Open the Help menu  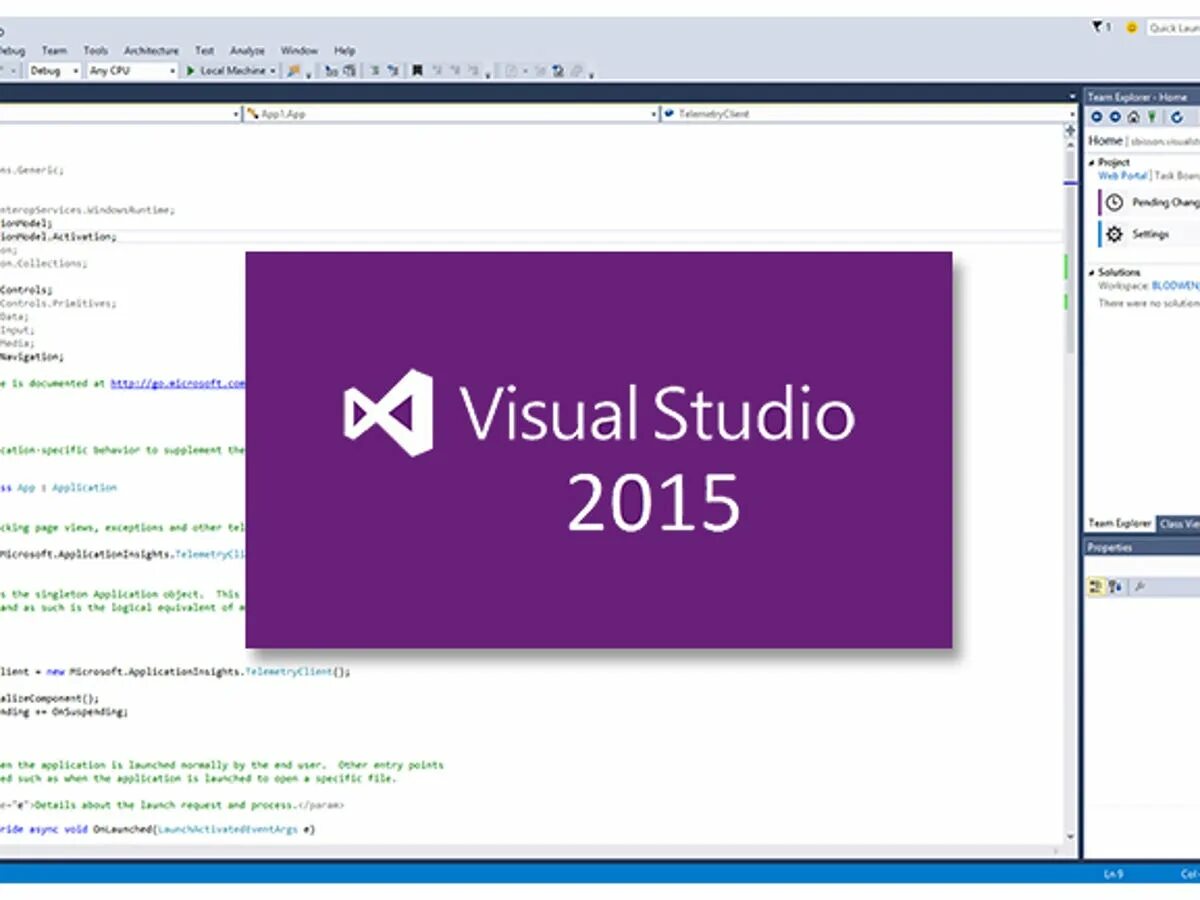coord(344,51)
